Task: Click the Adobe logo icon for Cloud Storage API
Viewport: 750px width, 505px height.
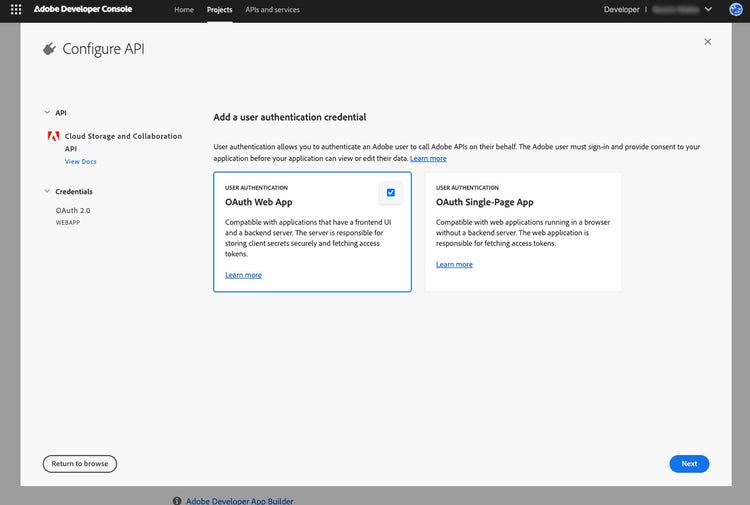Action: coord(54,136)
